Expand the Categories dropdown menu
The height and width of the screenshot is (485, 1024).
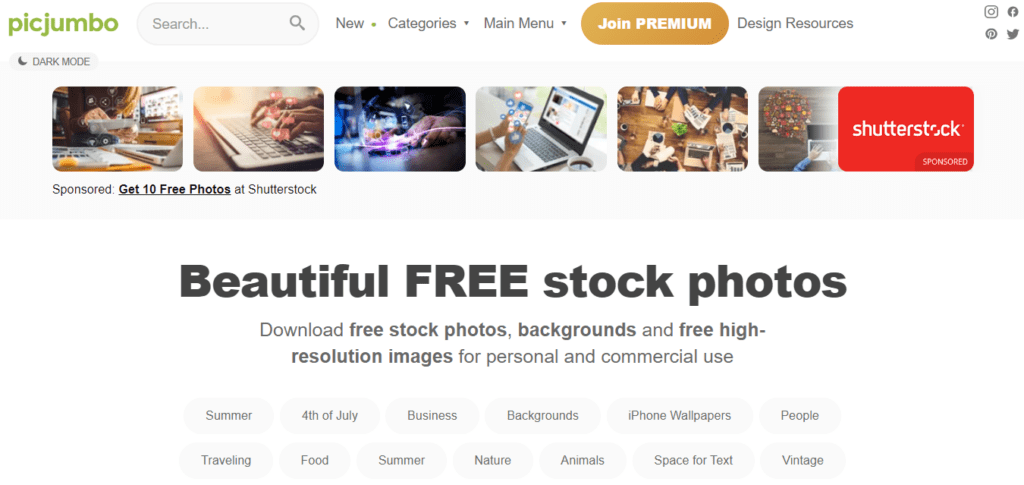[428, 23]
